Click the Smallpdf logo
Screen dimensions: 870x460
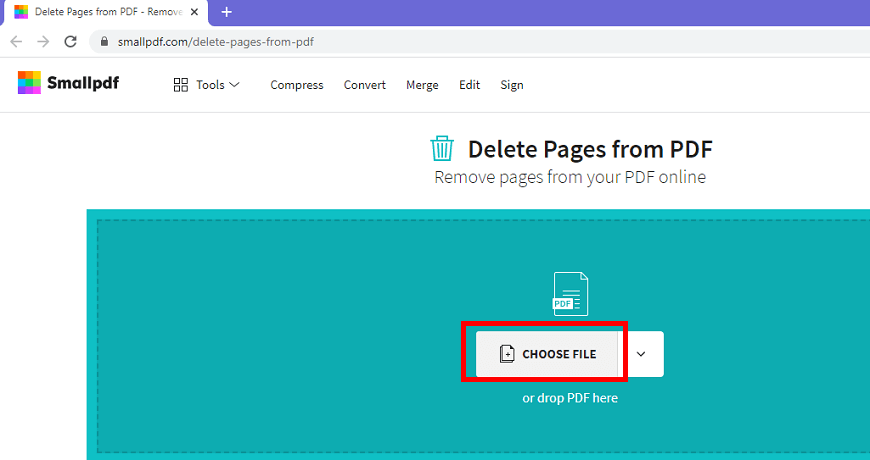click(68, 84)
